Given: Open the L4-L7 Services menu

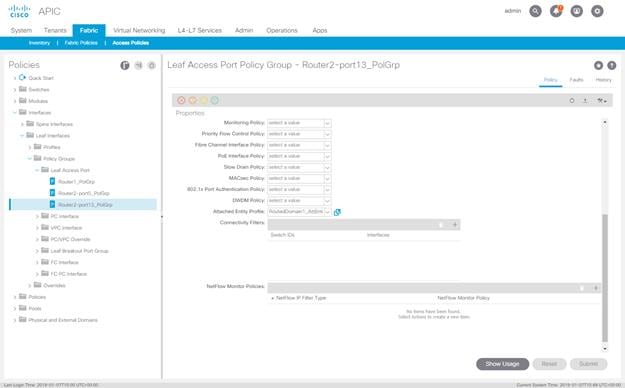Looking at the screenshot, I should pyautogui.click(x=200, y=30).
